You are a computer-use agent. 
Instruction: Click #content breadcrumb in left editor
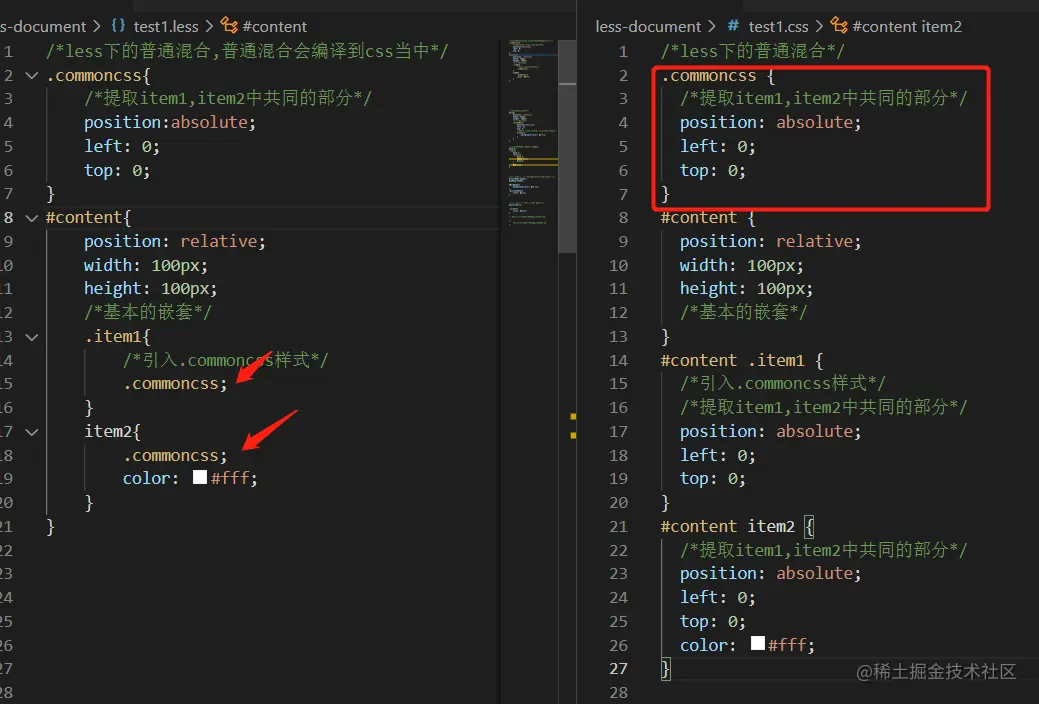coord(274,27)
